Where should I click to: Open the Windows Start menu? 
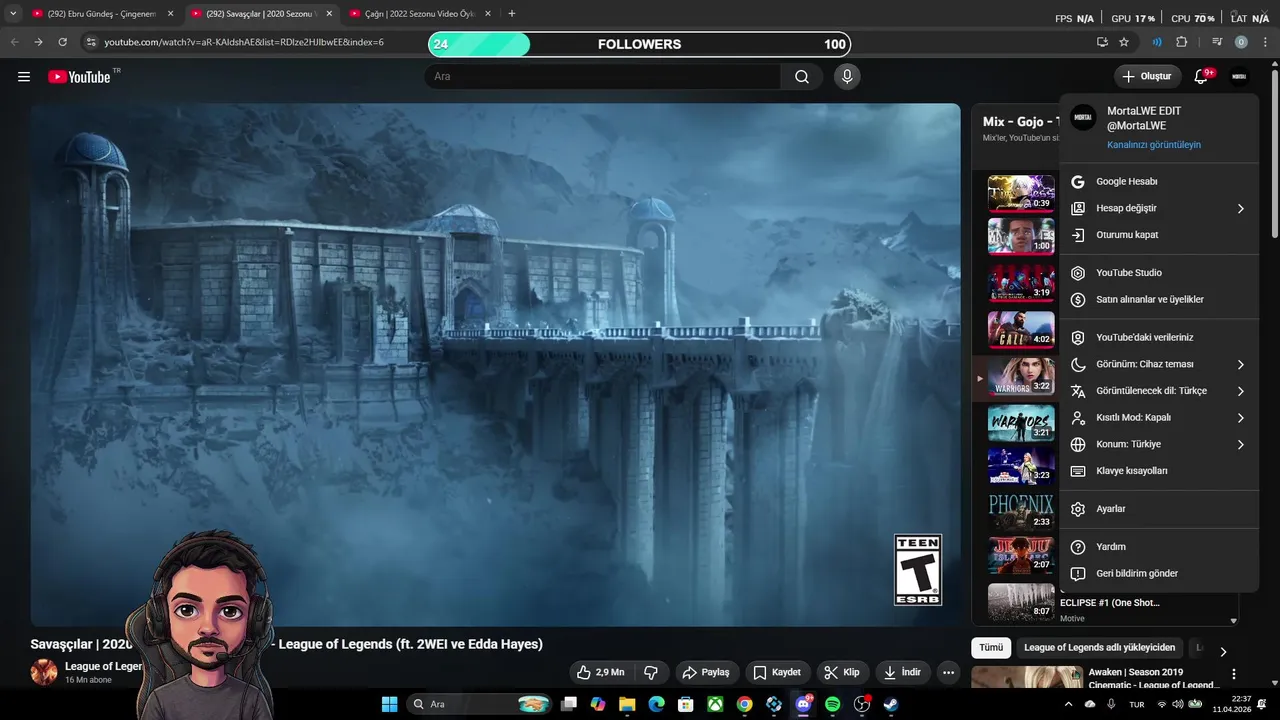point(390,704)
